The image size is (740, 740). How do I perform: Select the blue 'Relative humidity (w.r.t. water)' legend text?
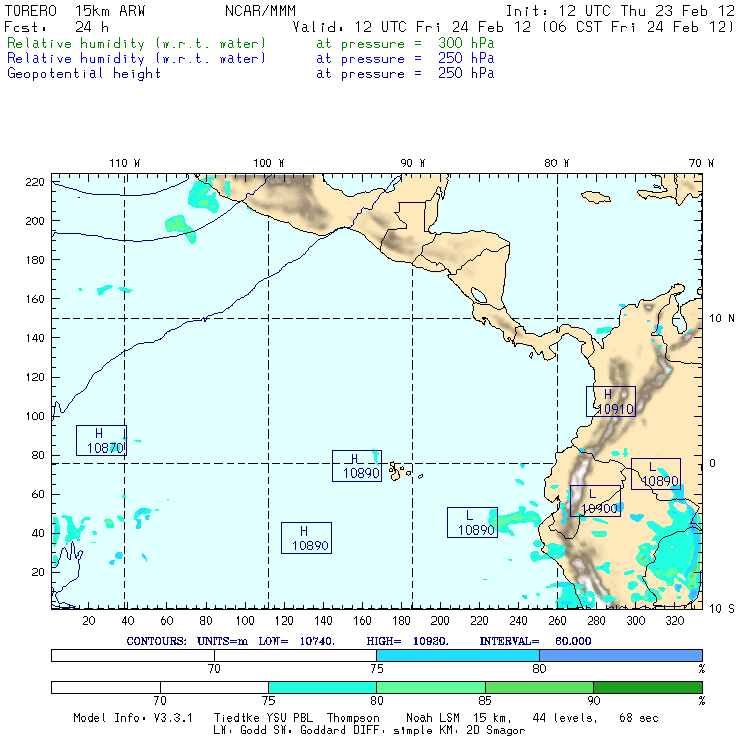coord(136,59)
